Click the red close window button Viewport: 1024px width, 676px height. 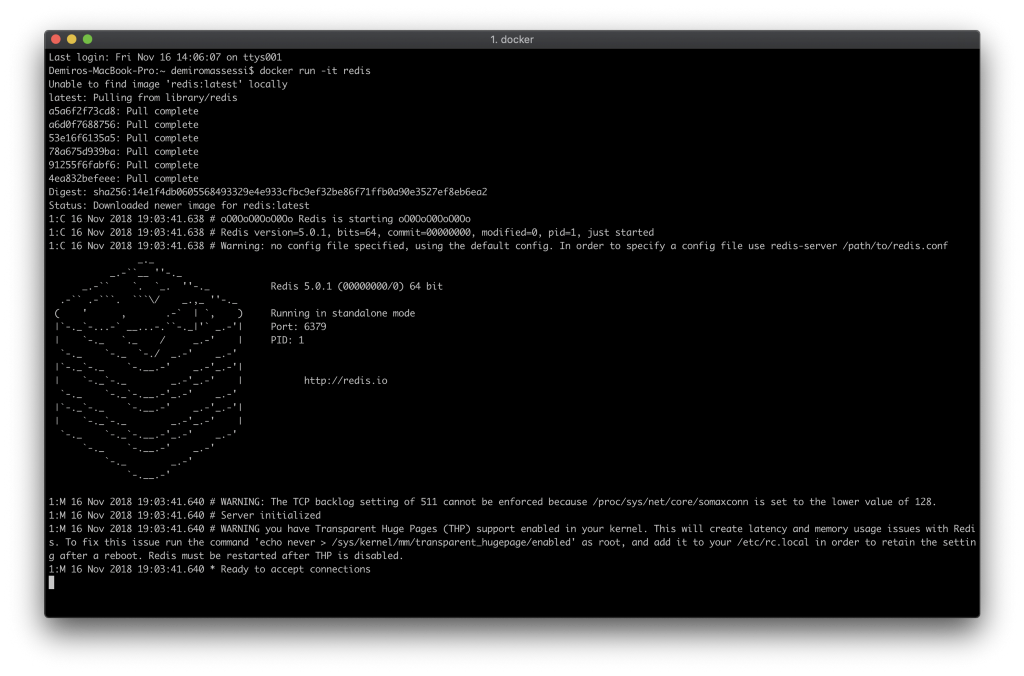pyautogui.click(x=56, y=39)
